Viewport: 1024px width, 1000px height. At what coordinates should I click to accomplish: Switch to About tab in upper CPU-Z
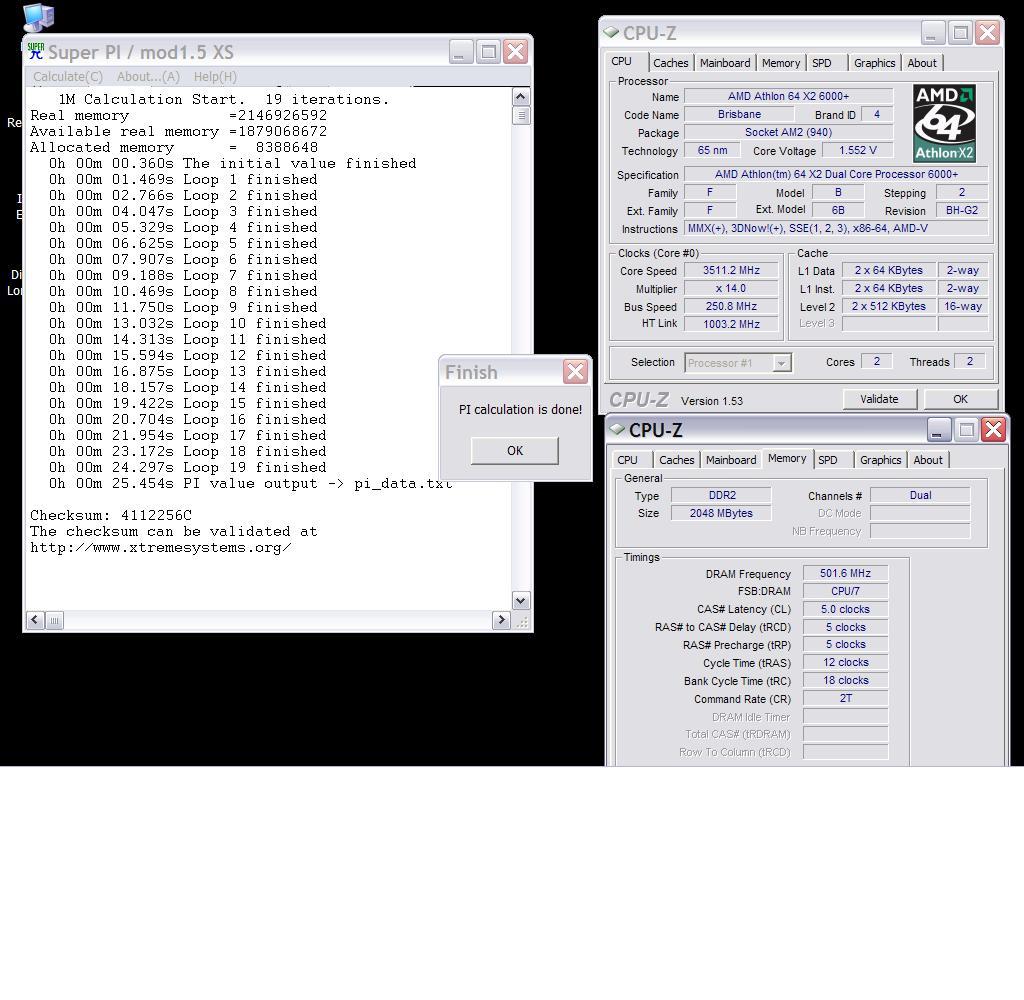[x=921, y=63]
